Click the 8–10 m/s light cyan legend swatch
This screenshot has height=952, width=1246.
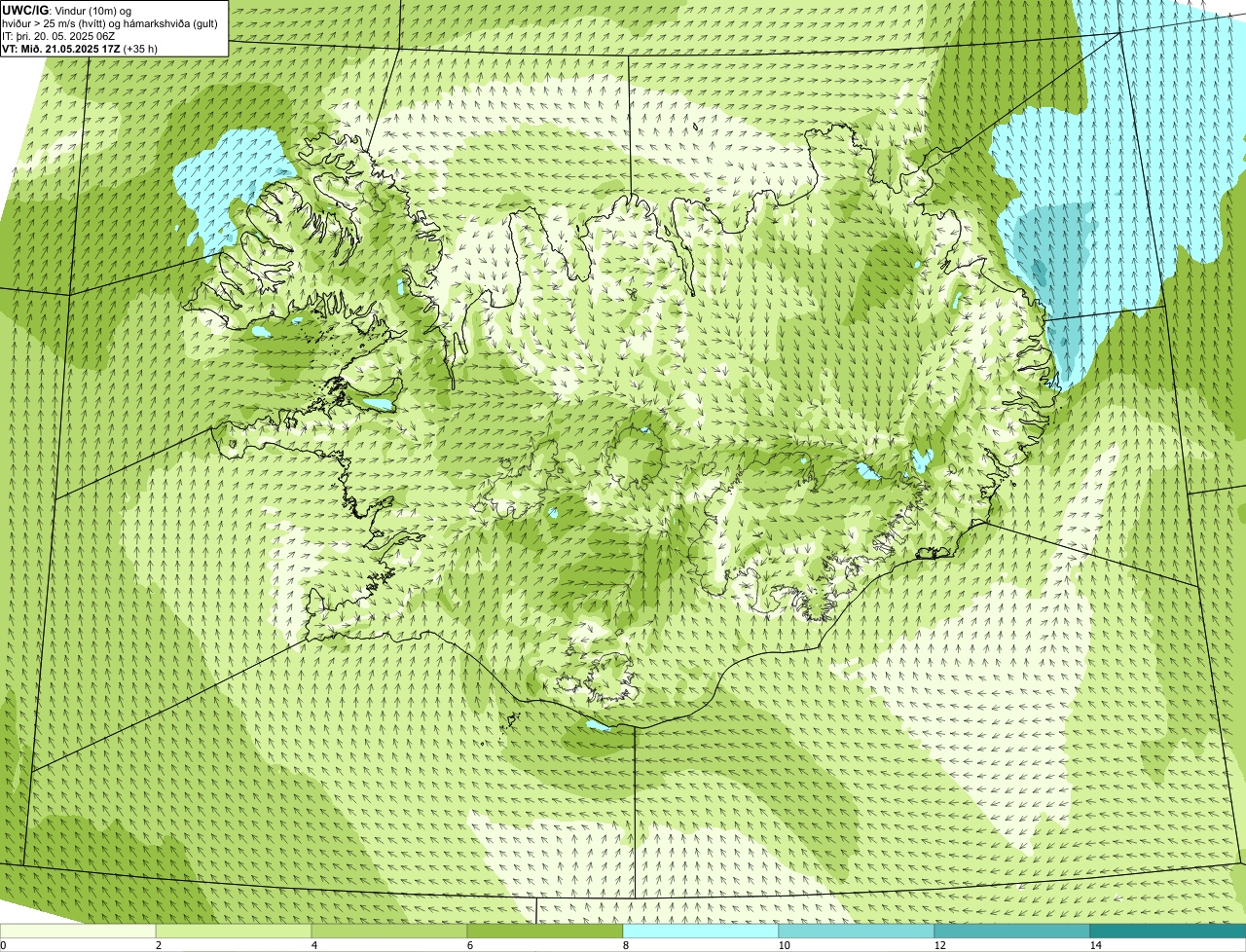(701, 931)
